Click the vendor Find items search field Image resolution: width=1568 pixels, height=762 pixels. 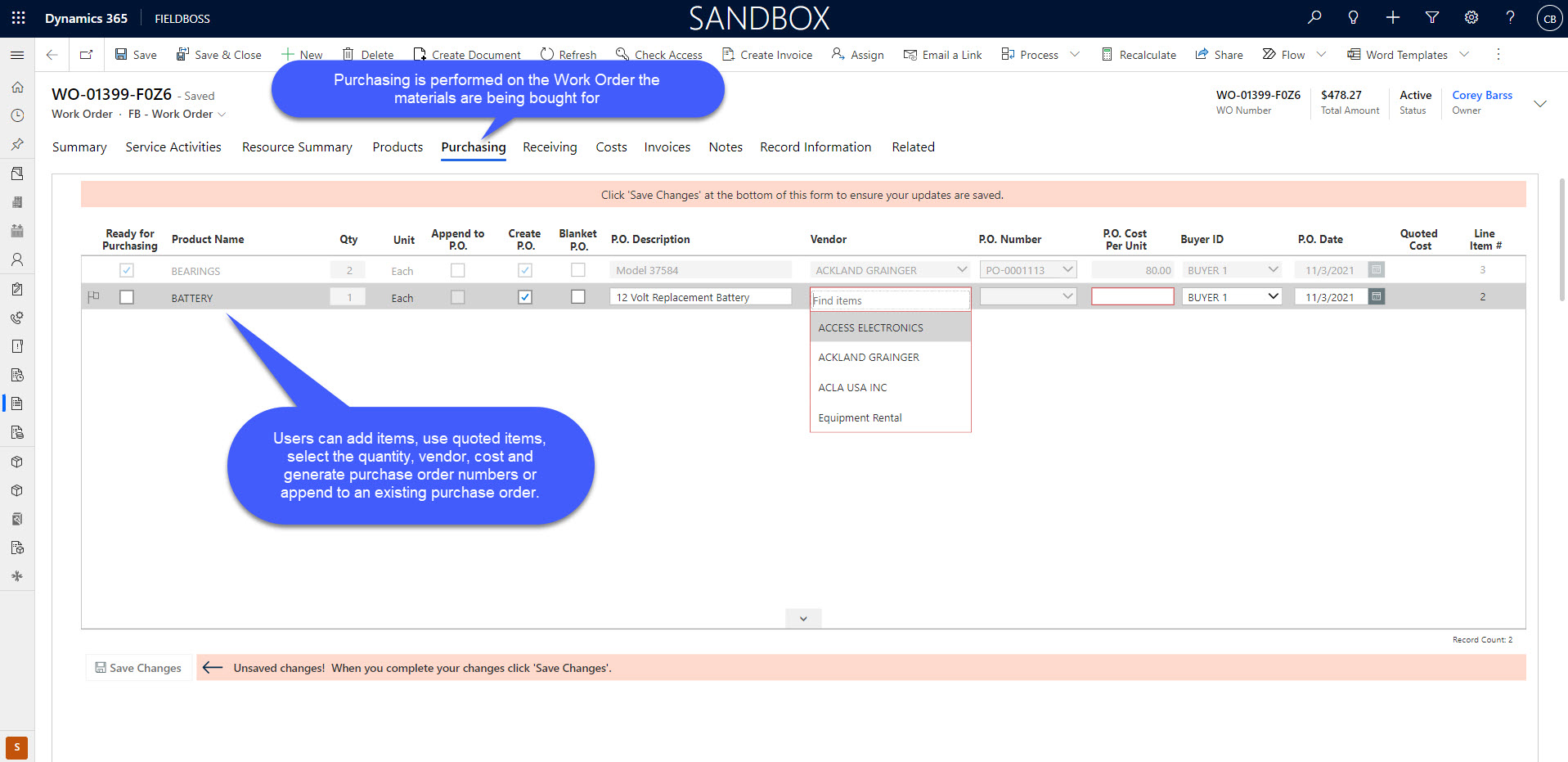click(x=890, y=300)
